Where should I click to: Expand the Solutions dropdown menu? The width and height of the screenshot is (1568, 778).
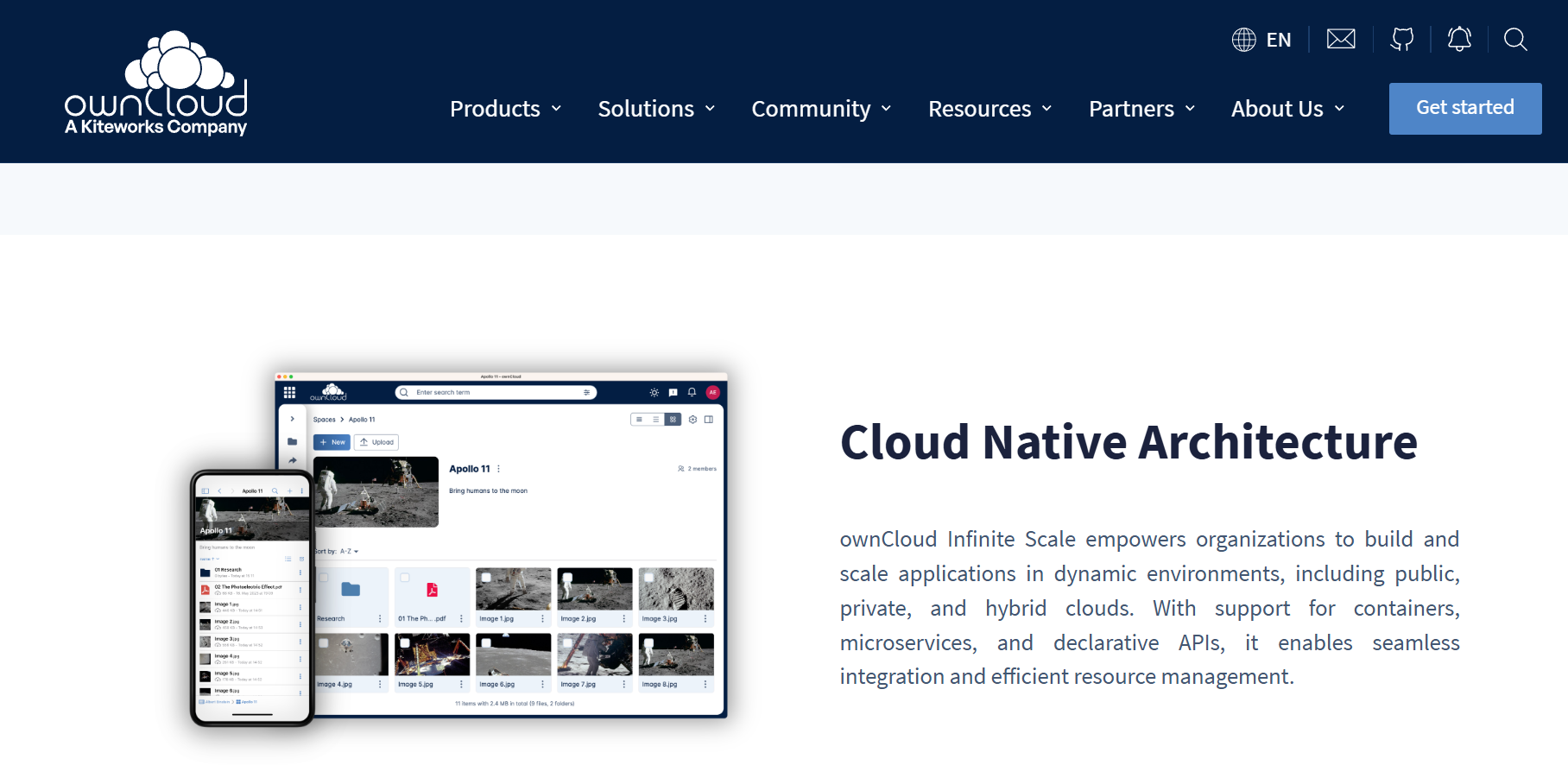(x=656, y=109)
